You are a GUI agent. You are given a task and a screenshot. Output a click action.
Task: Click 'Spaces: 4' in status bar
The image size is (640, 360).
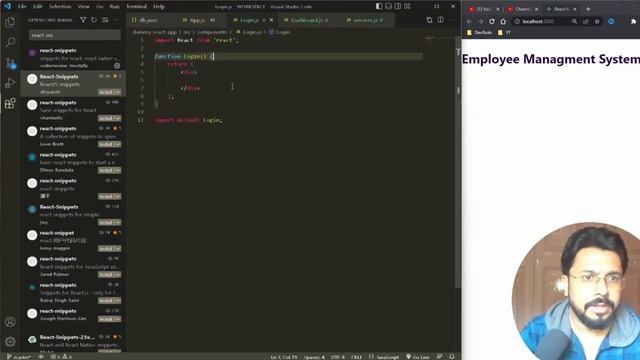314,357
